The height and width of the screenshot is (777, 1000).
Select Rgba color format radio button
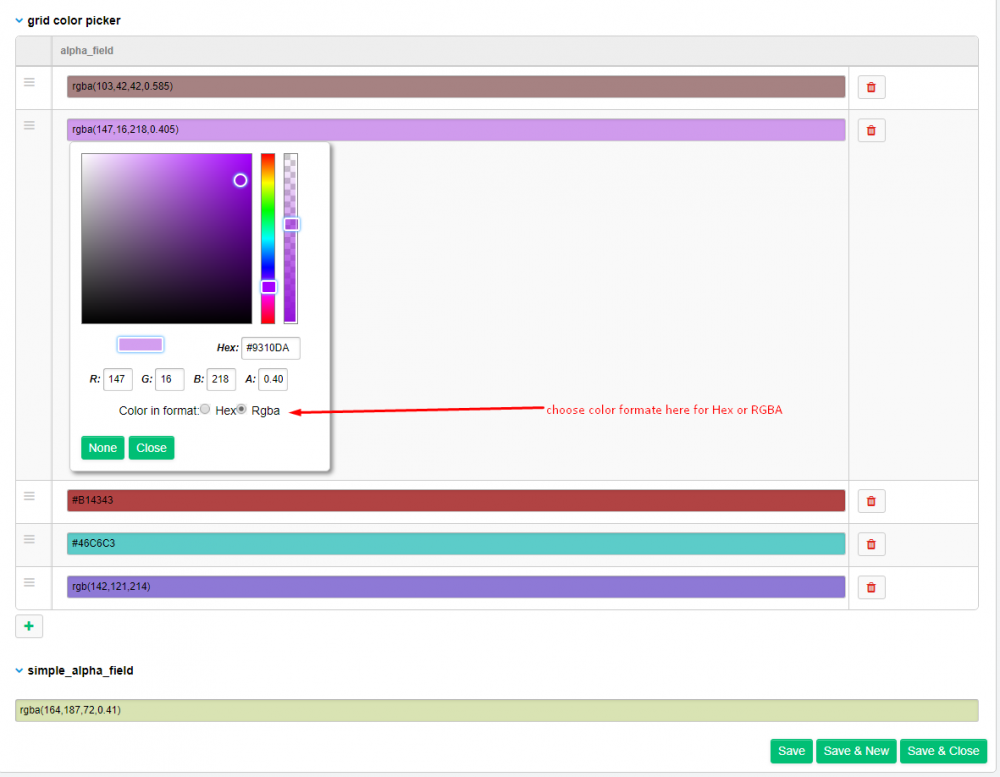pyautogui.click(x=241, y=410)
